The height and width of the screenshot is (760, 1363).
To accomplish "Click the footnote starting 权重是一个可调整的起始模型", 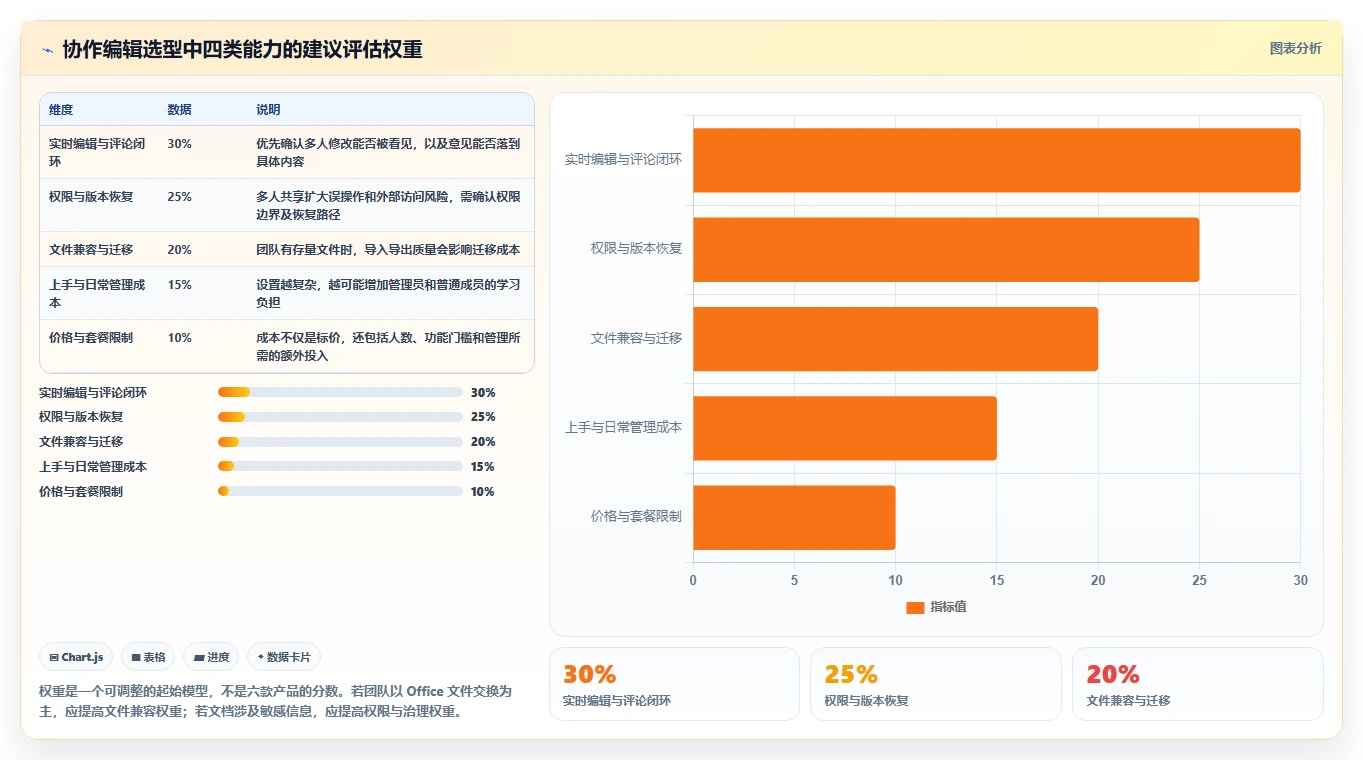I will coord(276,701).
